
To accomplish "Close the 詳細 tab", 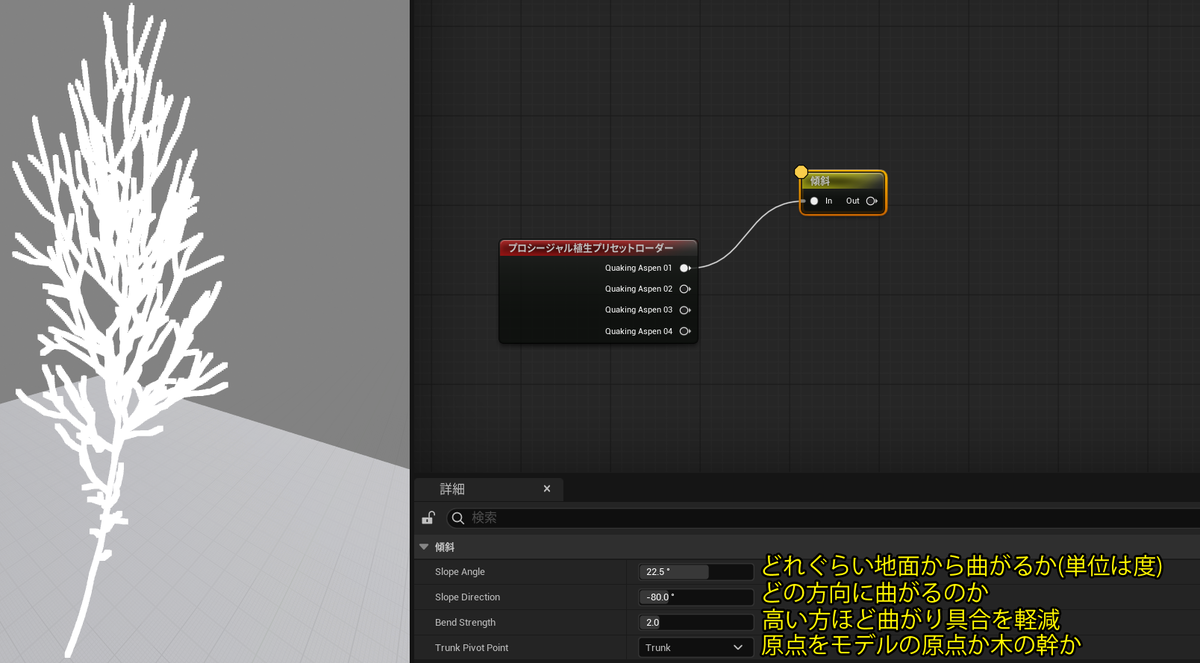I will [547, 489].
